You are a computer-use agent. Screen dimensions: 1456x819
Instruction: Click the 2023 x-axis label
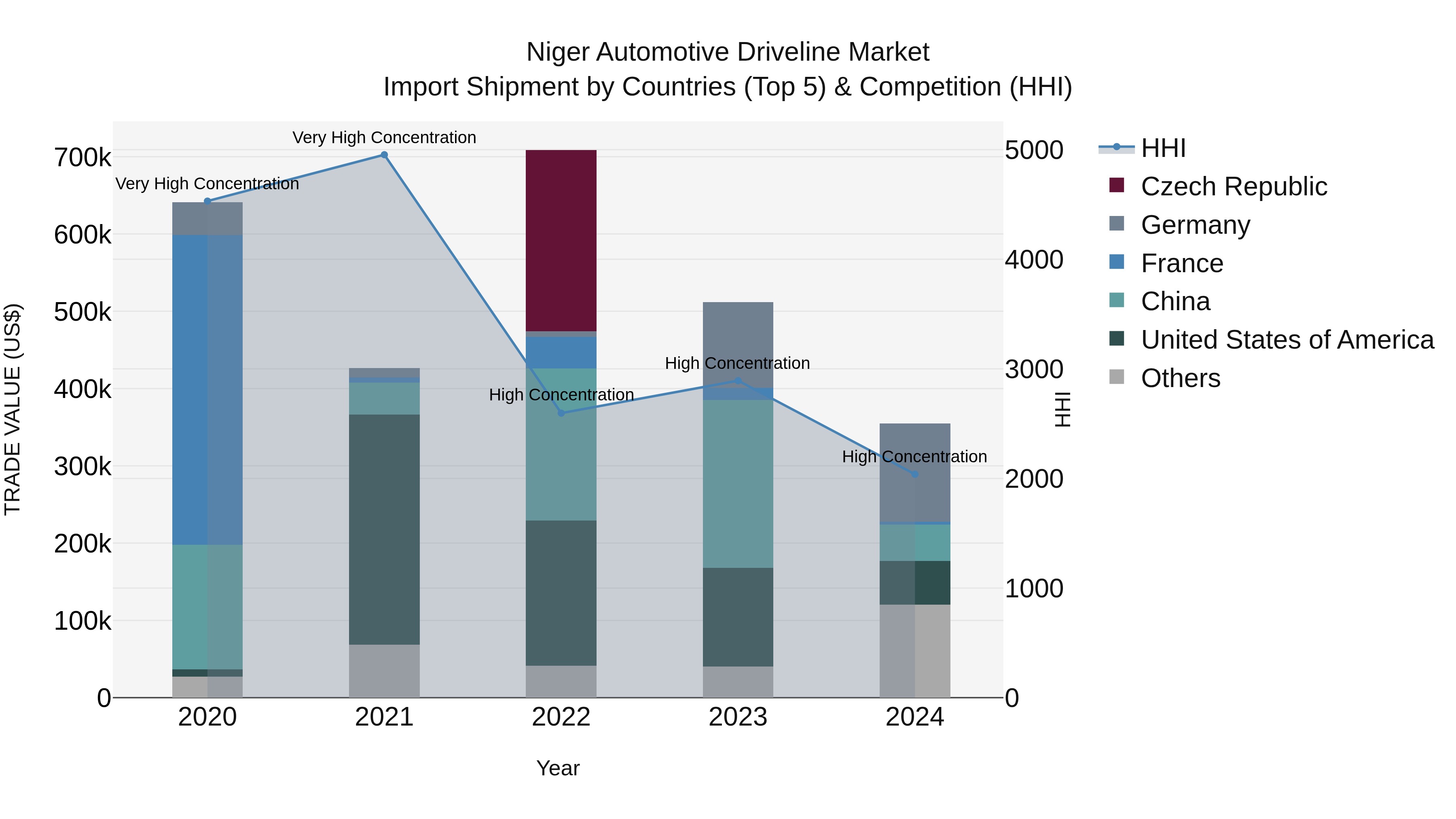(738, 717)
